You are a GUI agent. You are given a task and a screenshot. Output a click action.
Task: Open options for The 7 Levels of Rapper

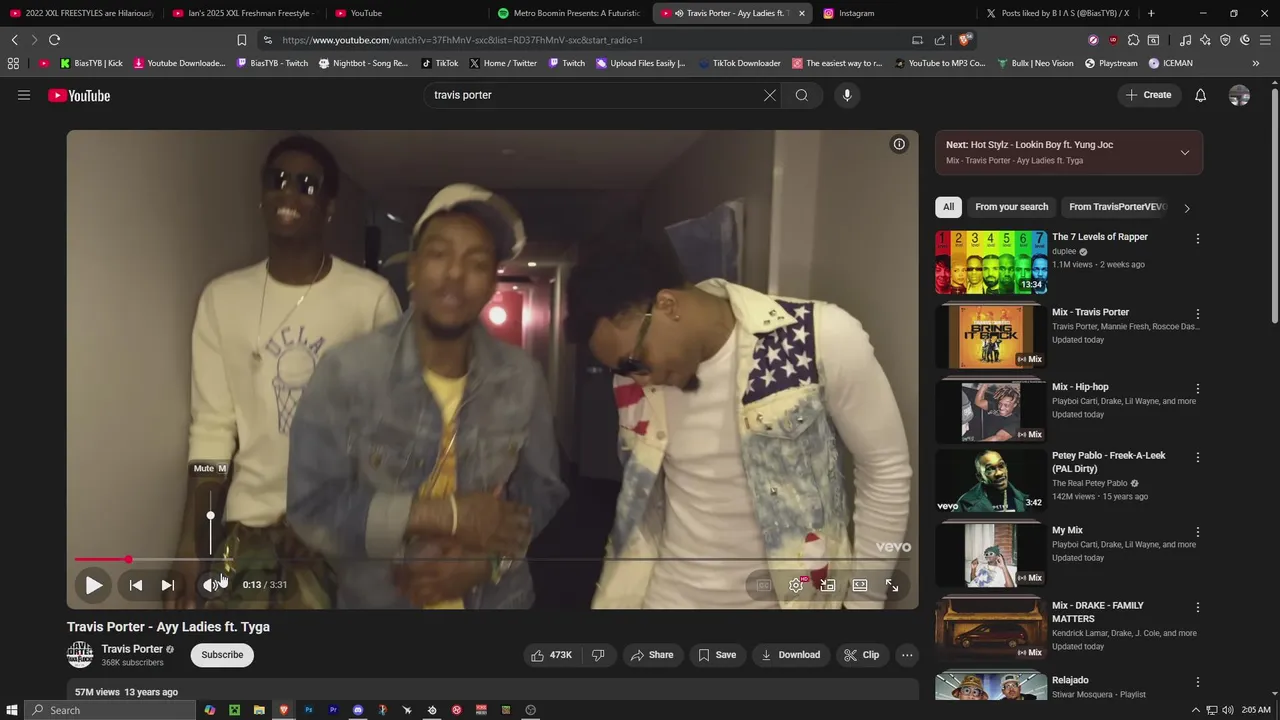(1197, 239)
